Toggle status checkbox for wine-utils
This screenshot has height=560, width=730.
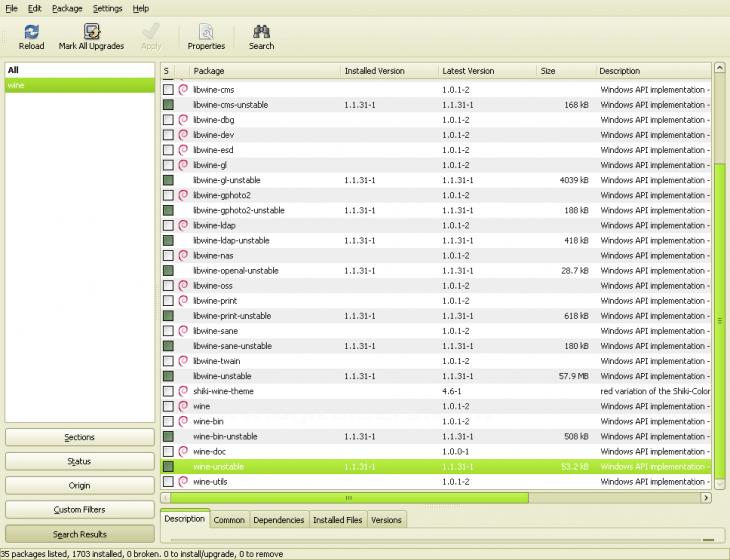[168, 481]
